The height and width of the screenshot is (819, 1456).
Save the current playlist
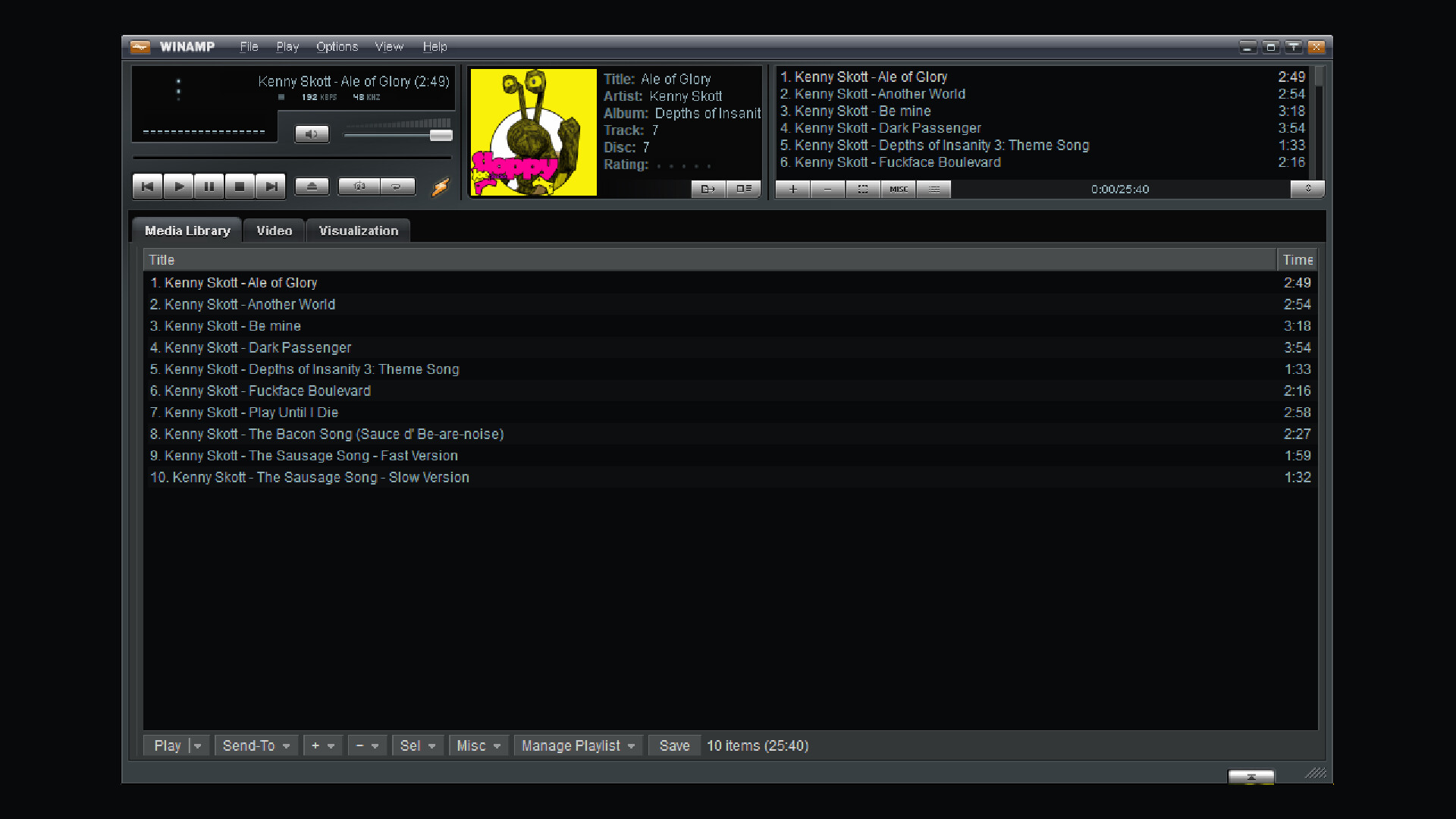(x=673, y=745)
